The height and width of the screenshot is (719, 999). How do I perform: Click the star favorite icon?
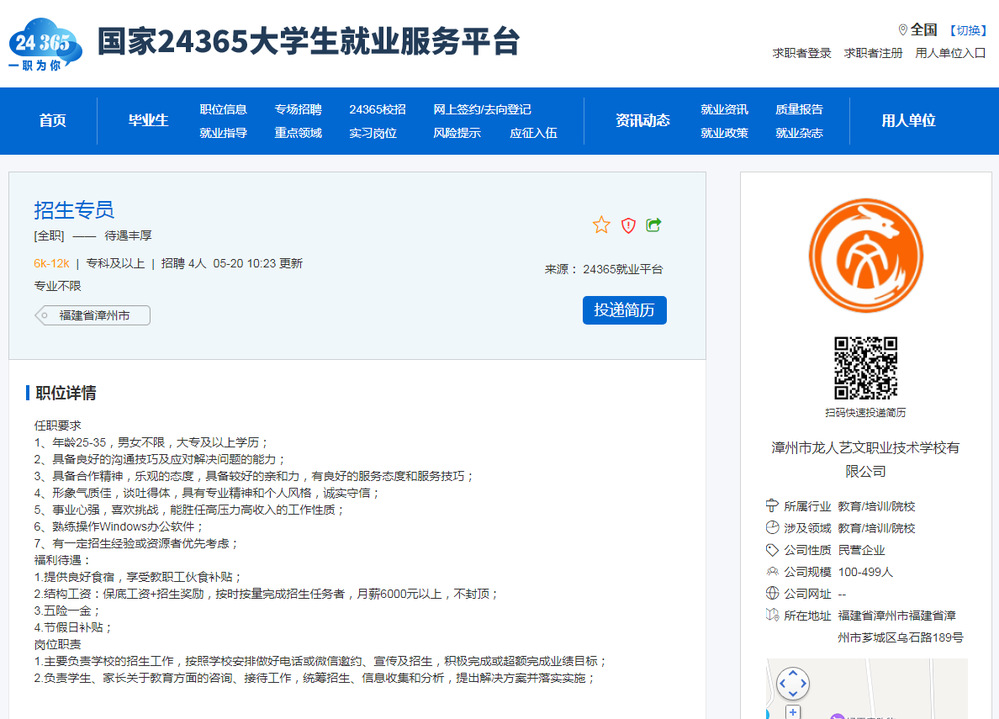(x=601, y=225)
